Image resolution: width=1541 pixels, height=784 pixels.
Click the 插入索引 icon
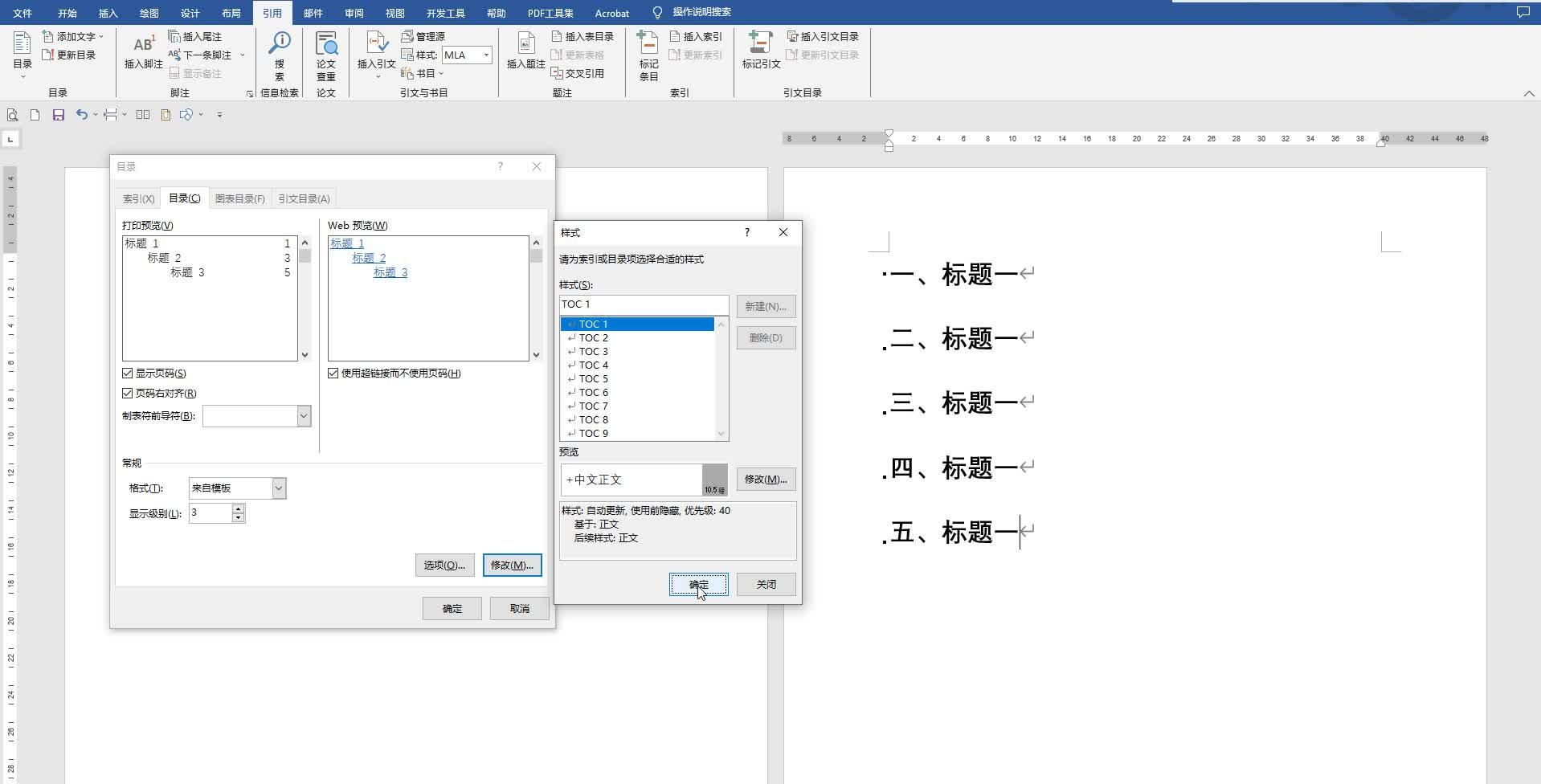coord(675,37)
